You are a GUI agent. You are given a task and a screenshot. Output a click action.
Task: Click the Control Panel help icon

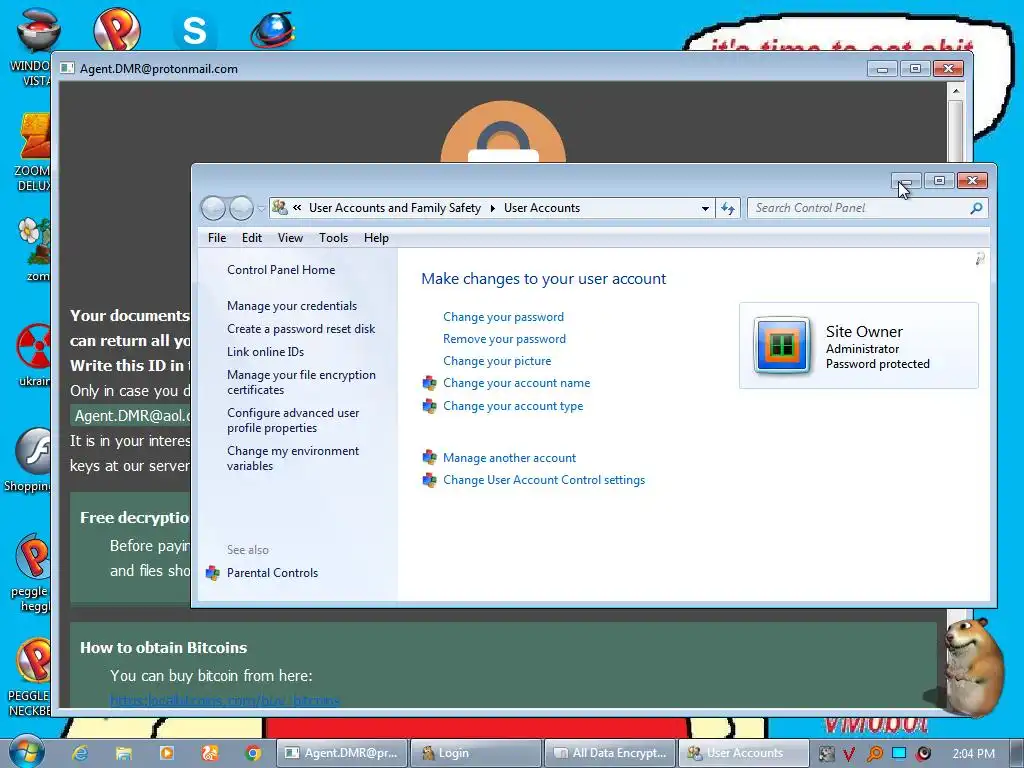pyautogui.click(x=980, y=259)
